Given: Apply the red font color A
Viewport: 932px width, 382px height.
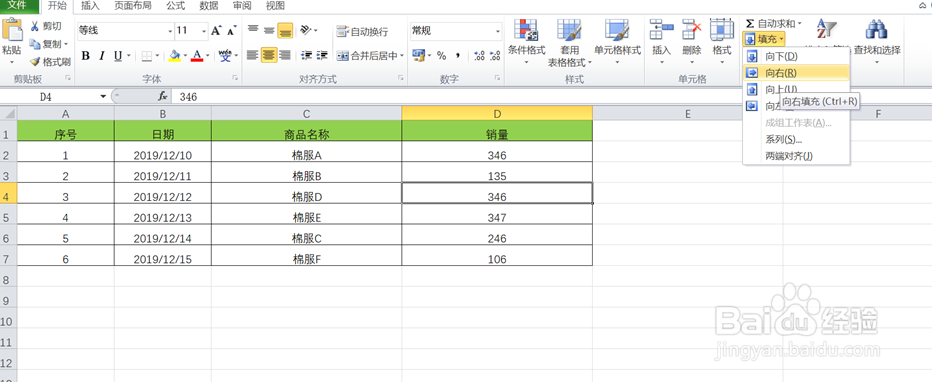Looking at the screenshot, I should tap(197, 56).
